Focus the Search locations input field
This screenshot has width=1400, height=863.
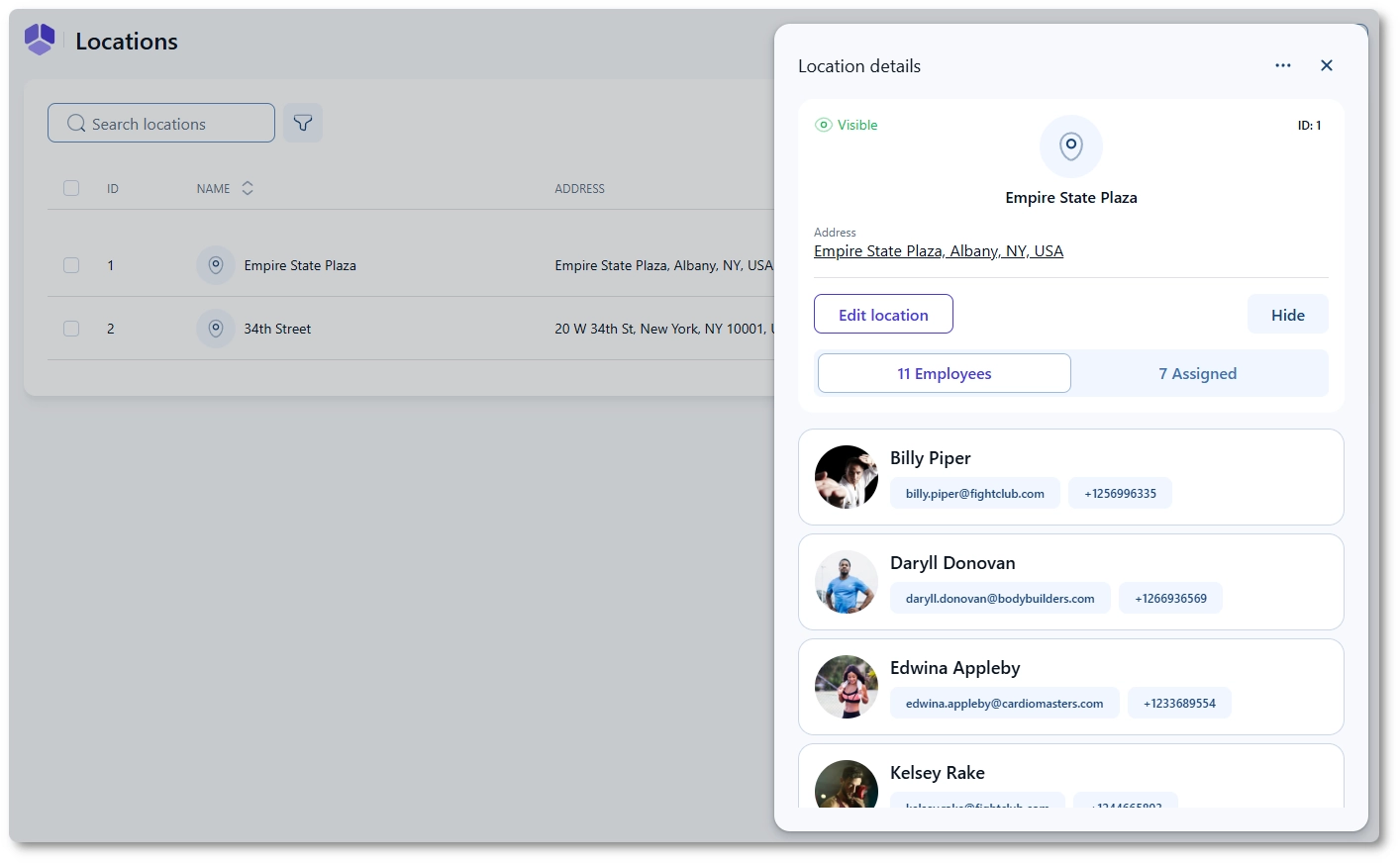161,123
